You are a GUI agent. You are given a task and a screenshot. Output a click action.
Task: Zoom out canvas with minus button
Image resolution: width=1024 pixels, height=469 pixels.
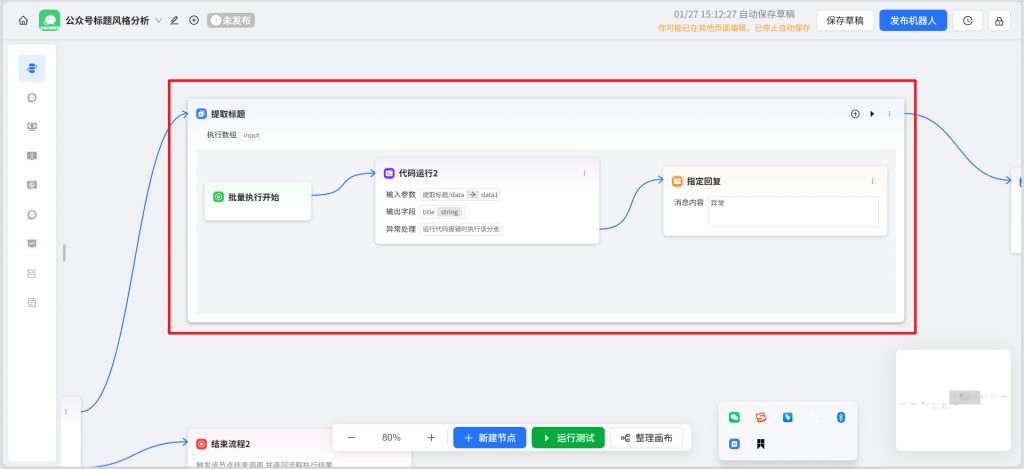pos(351,438)
